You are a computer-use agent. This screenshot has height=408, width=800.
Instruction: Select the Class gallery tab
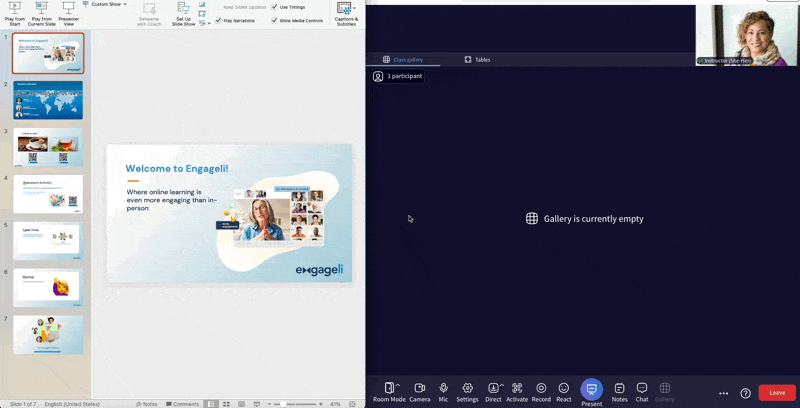click(403, 60)
